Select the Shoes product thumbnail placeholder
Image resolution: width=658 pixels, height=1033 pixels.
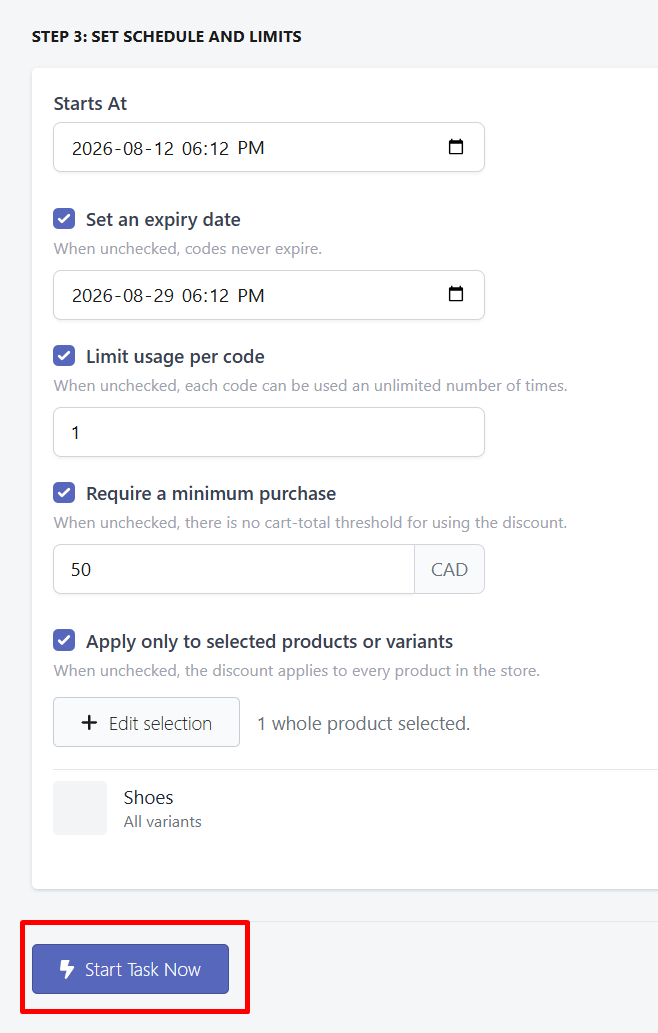tap(80, 808)
